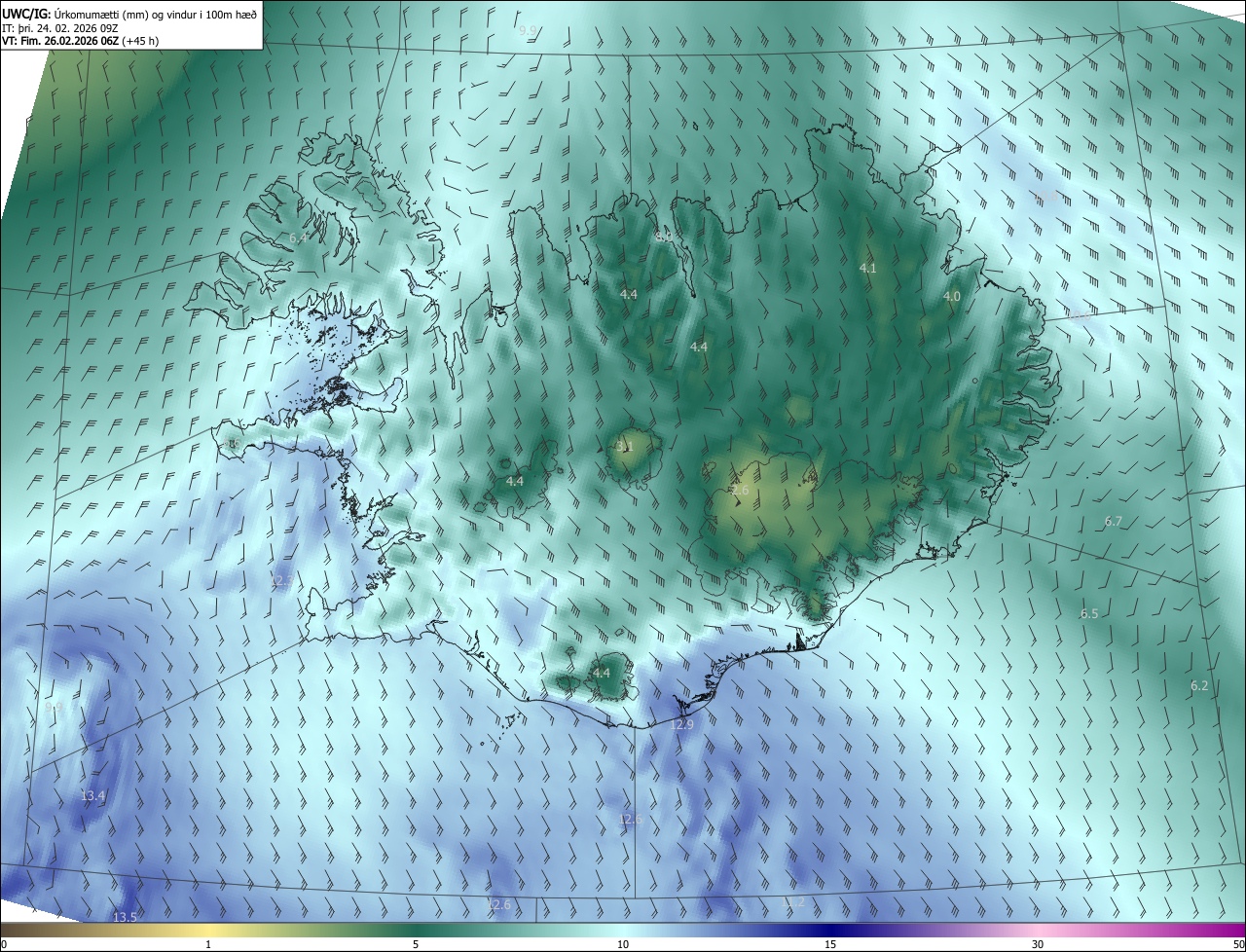Click the 6.7 value label
The height and width of the screenshot is (952, 1246).
pyautogui.click(x=1114, y=522)
